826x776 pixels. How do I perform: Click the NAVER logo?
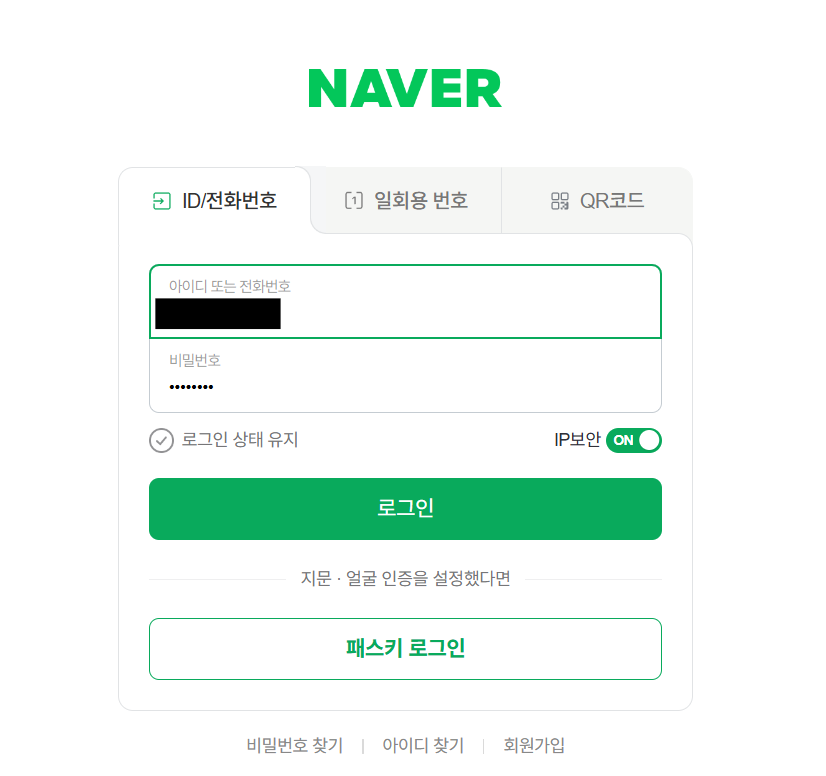[x=405, y=89]
